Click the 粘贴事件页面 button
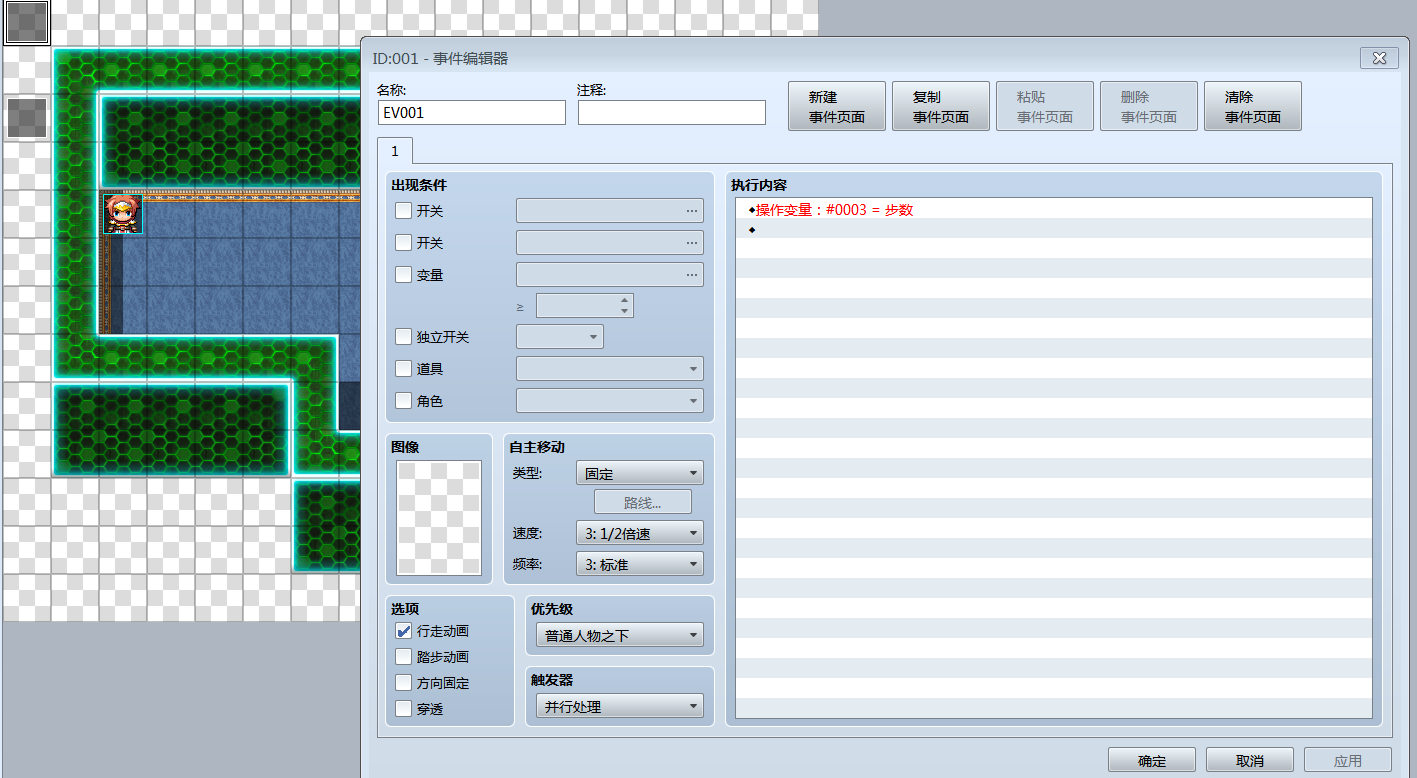 tap(1045, 107)
